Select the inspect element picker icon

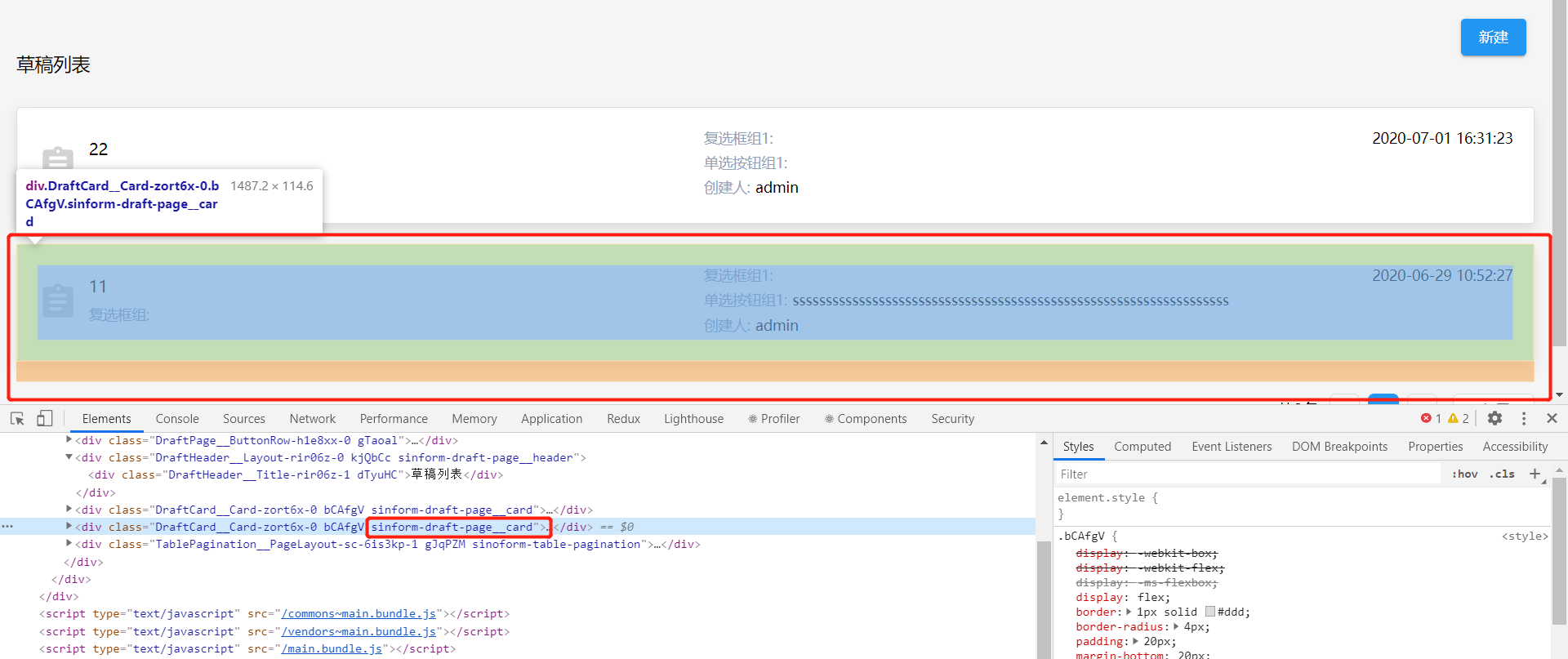(x=17, y=419)
